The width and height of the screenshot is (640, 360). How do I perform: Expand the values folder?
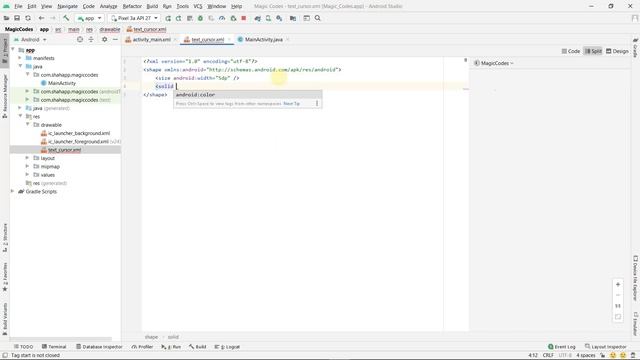[x=27, y=174]
